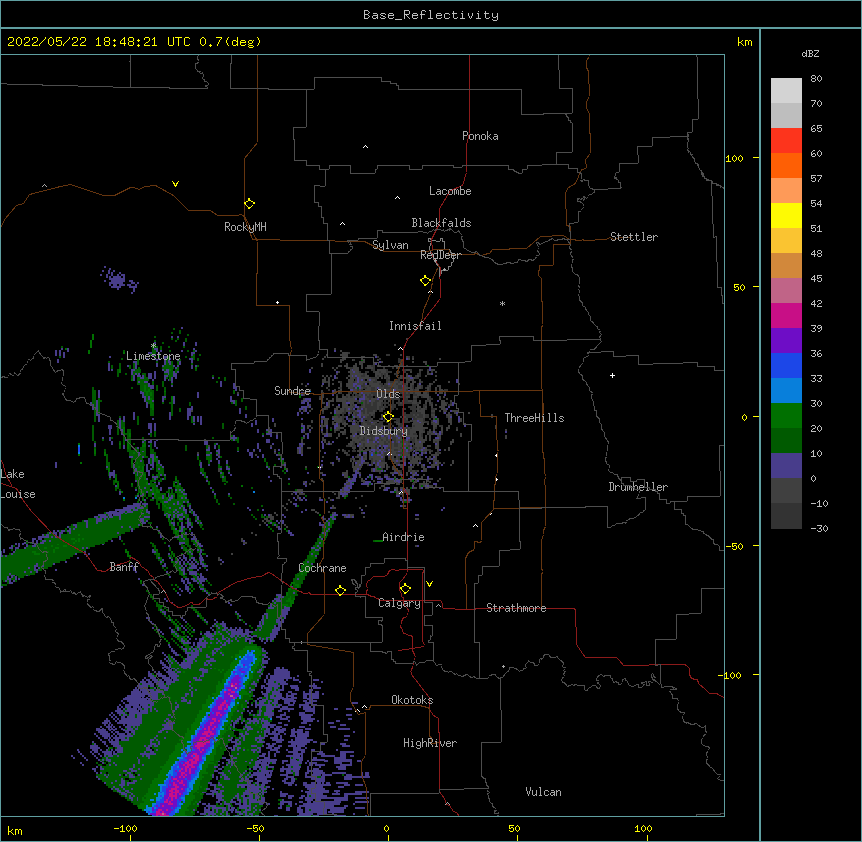Click the Blackfalds label
This screenshot has width=862, height=842.
[x=441, y=223]
